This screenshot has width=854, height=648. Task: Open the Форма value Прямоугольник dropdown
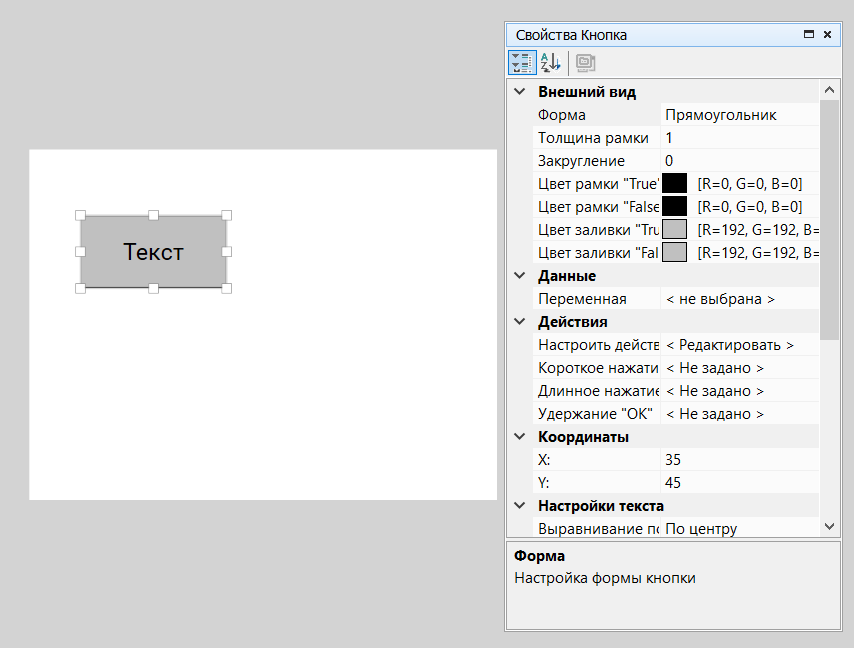[739, 115]
